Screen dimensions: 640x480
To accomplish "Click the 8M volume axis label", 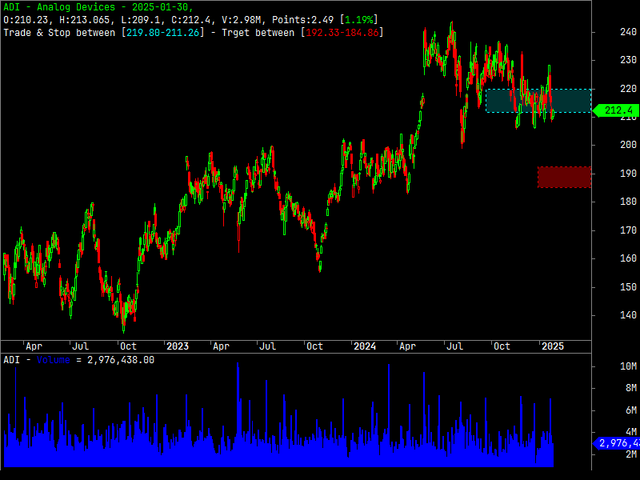I will [631, 388].
